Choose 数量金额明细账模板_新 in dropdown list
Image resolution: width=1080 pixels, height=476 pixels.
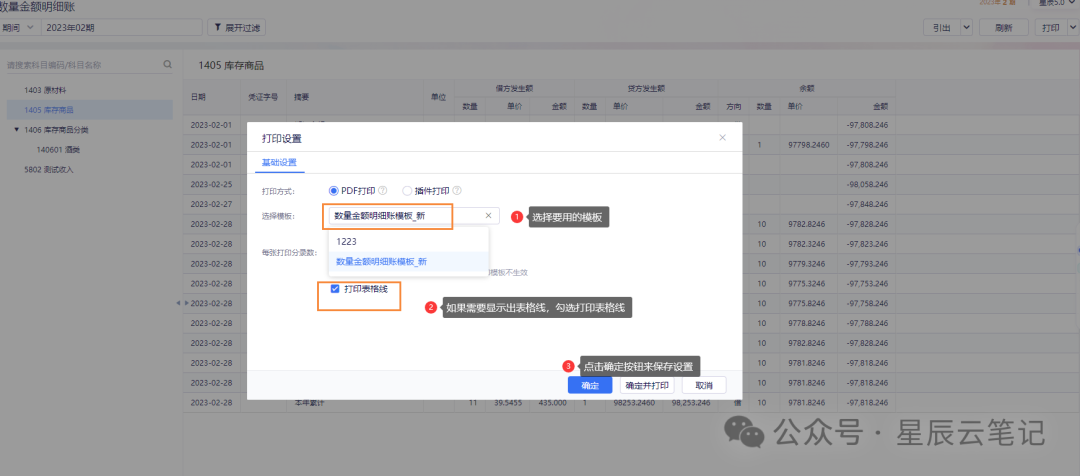(408, 261)
